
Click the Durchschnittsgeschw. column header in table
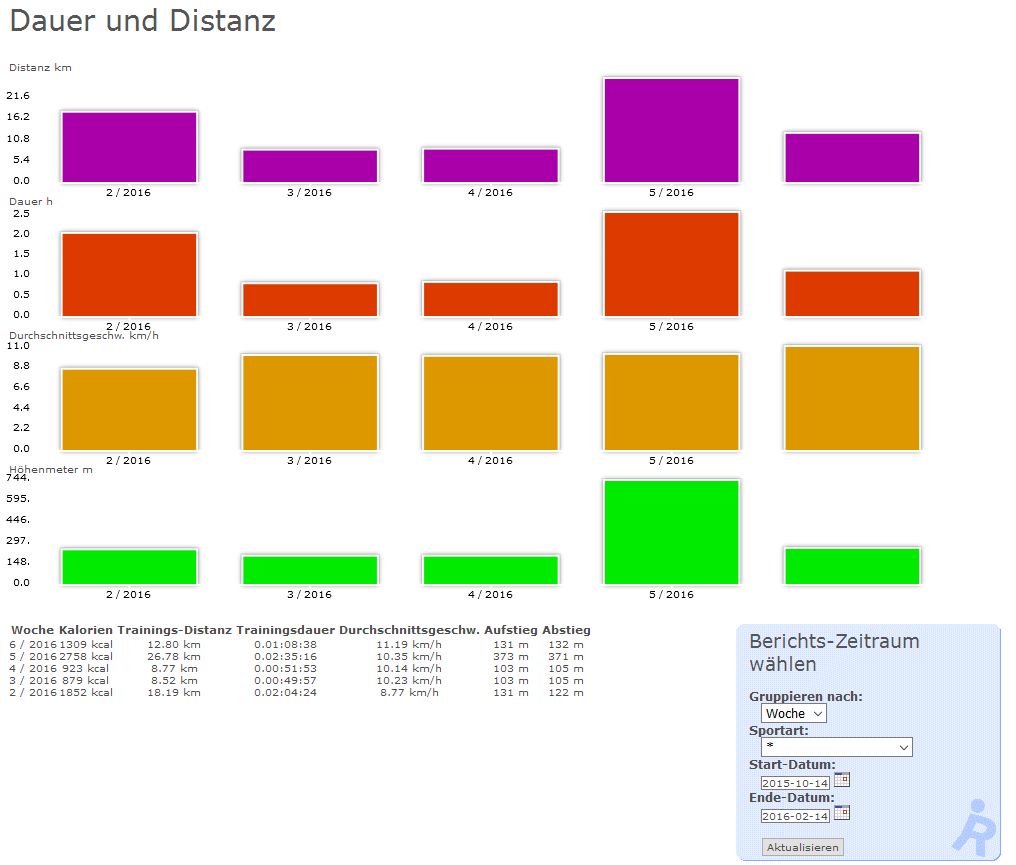pyautogui.click(x=409, y=630)
